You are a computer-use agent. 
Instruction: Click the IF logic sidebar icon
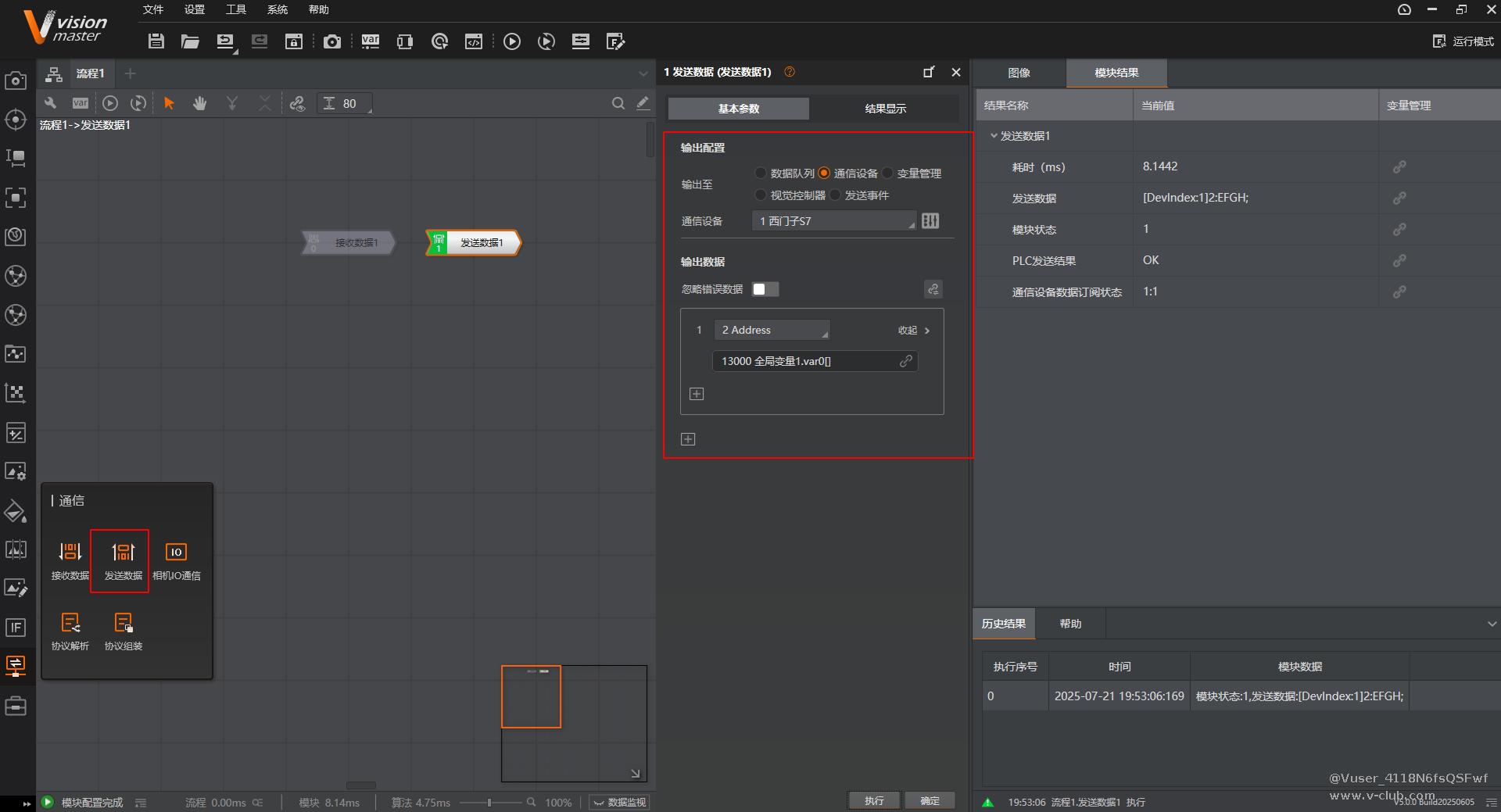point(16,628)
